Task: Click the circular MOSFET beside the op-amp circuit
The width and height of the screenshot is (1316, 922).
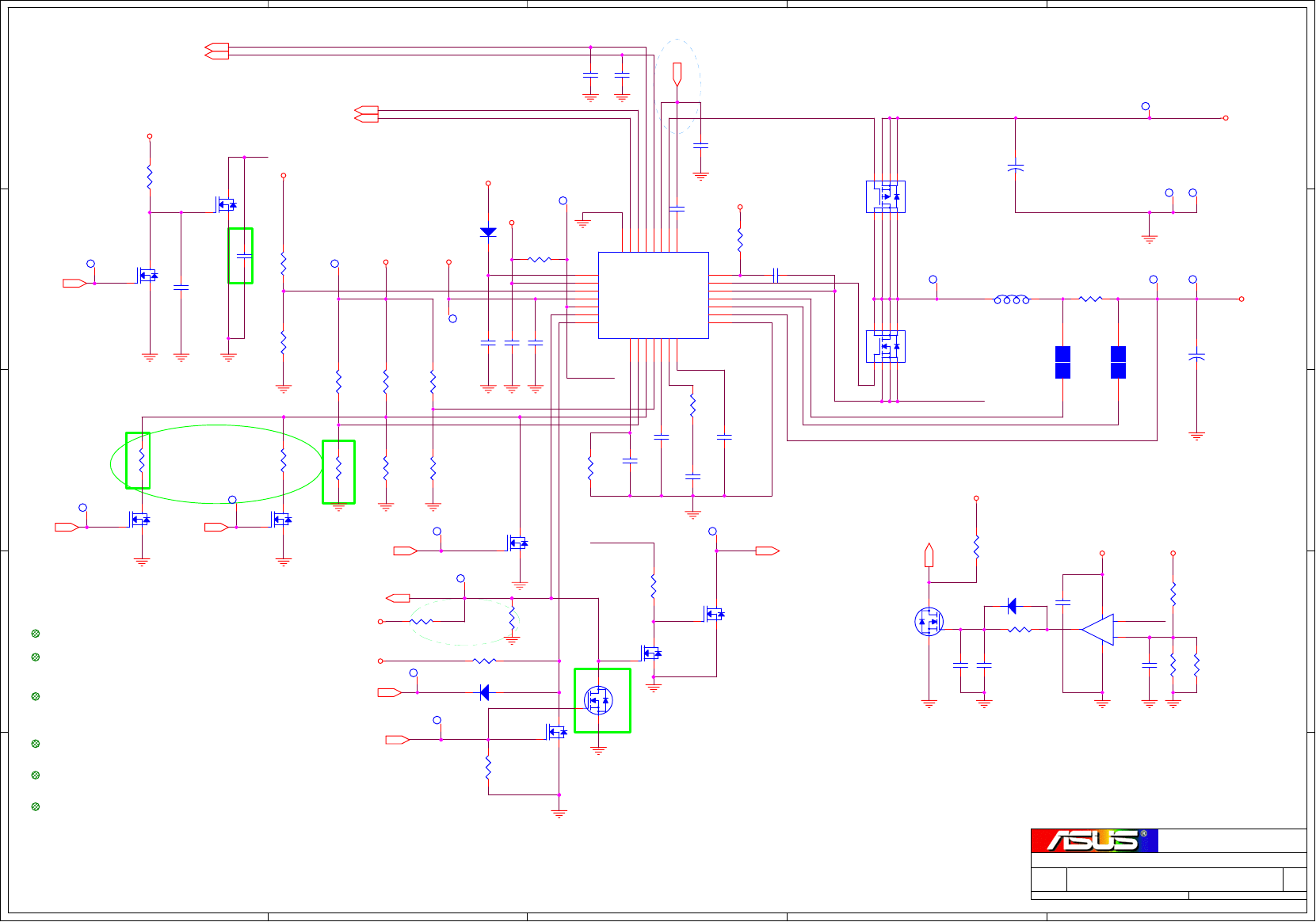Action: (929, 622)
